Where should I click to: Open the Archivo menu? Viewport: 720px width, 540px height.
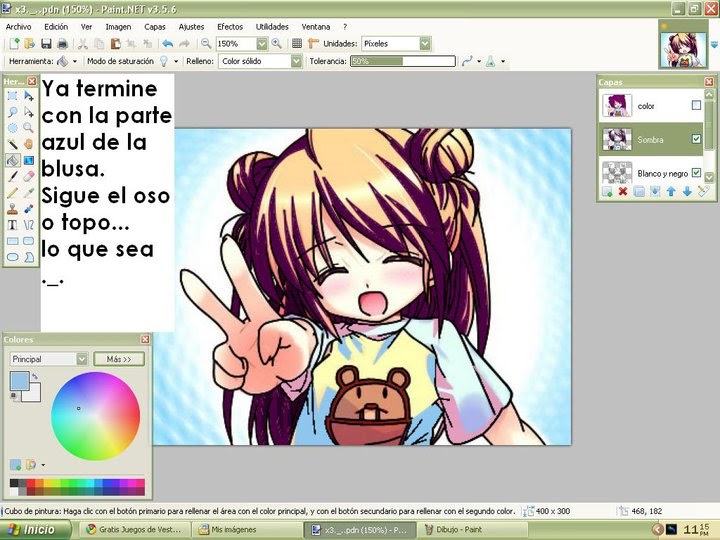pyautogui.click(x=18, y=27)
